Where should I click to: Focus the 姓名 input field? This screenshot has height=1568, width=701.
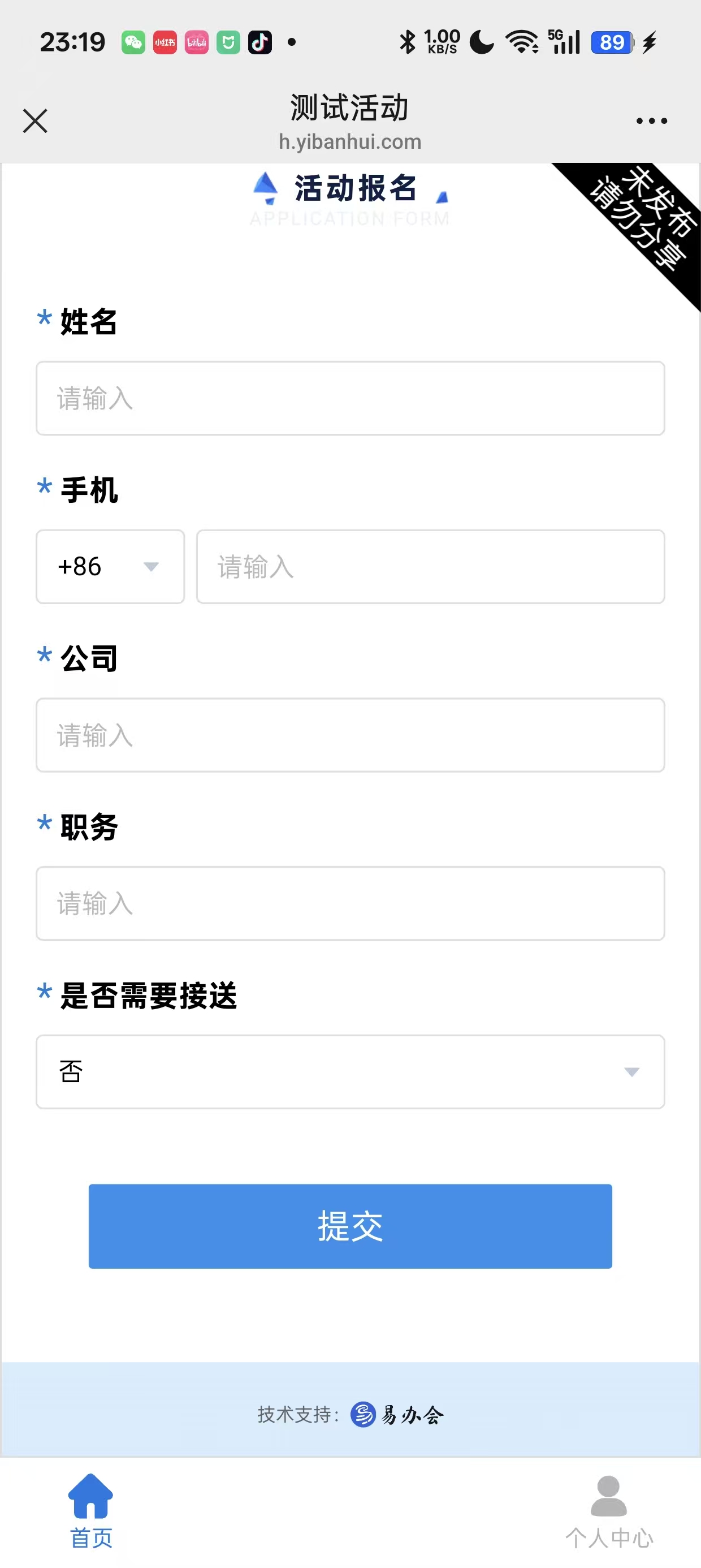point(350,399)
